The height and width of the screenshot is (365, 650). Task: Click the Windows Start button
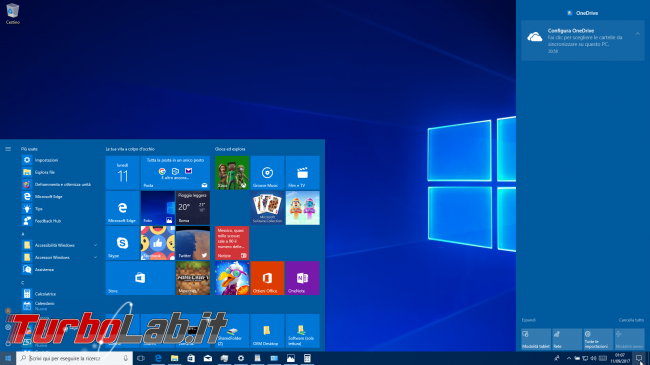(x=8, y=358)
